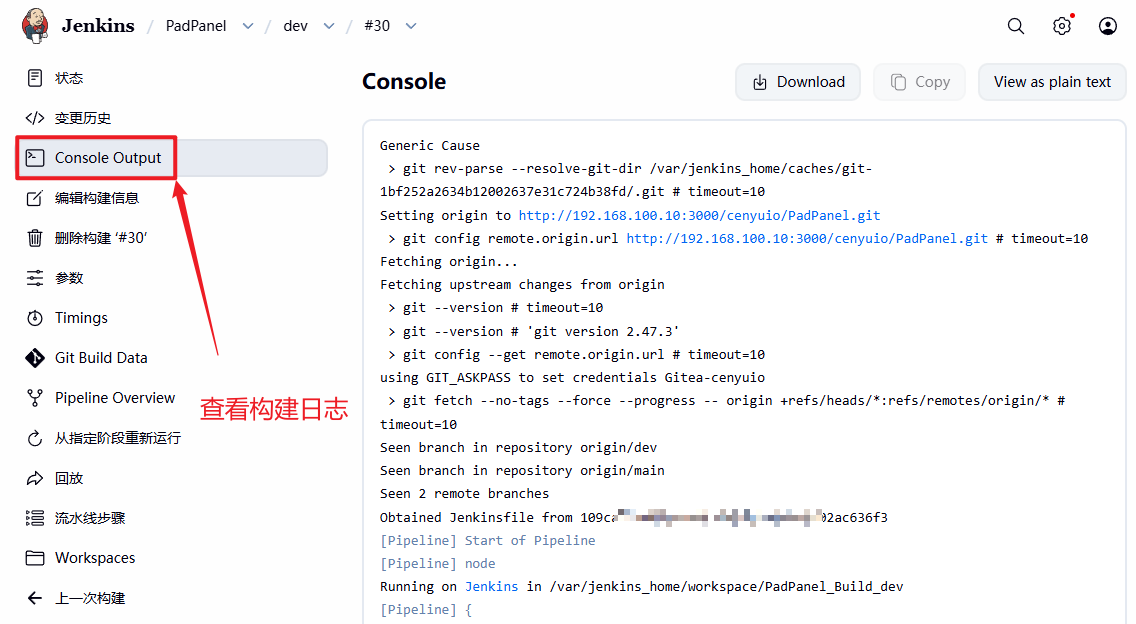
Task: Open the search magnifier icon
Action: 1016,26
